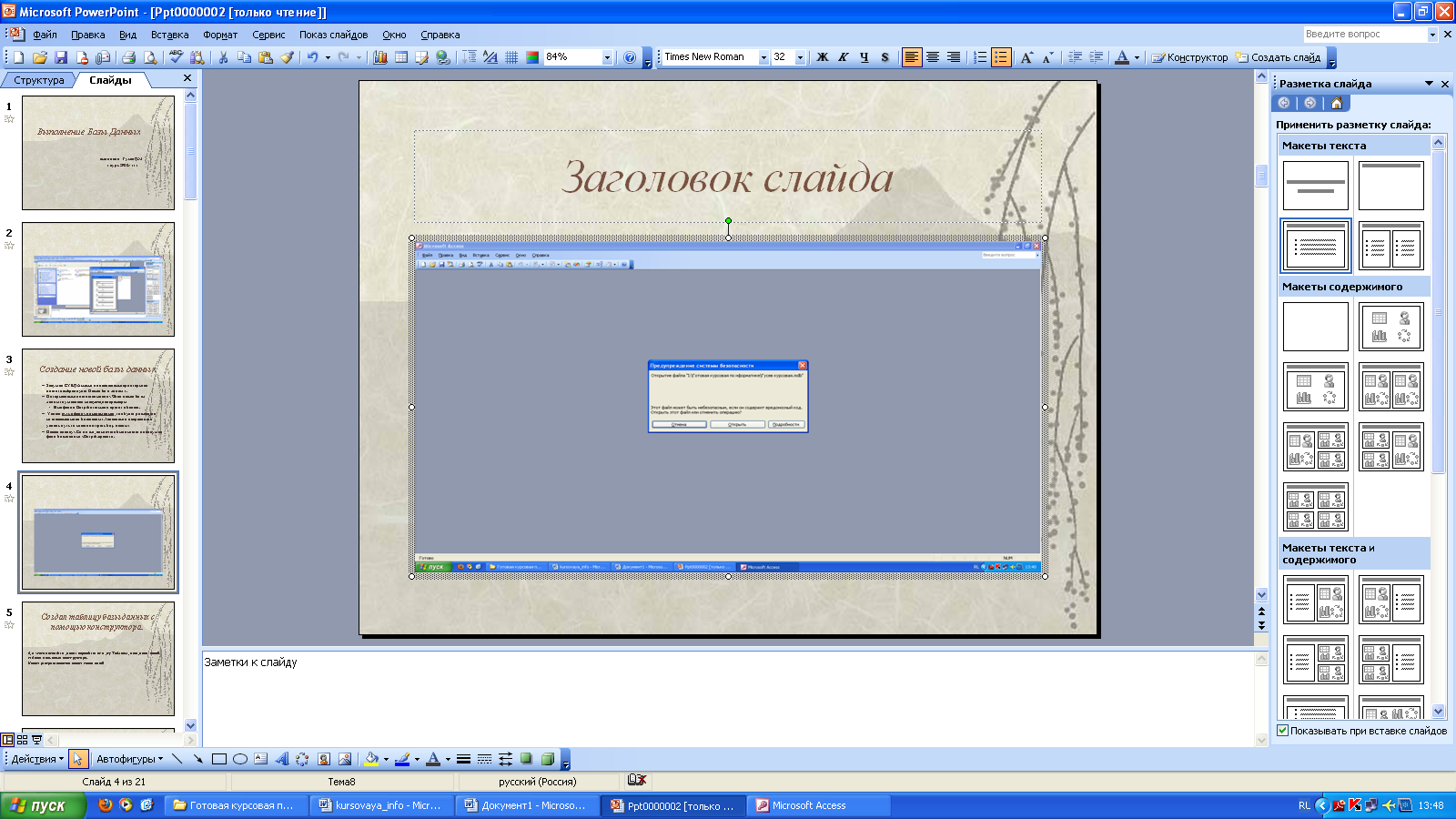Switch to the Слайды tab
The width and height of the screenshot is (1456, 819).
point(110,80)
